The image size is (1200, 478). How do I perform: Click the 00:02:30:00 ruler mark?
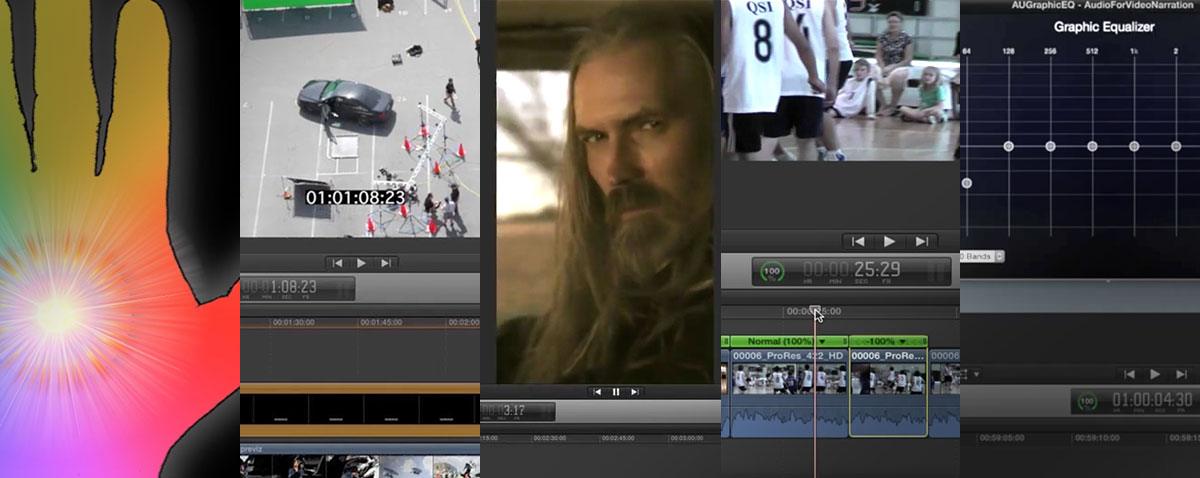550,438
